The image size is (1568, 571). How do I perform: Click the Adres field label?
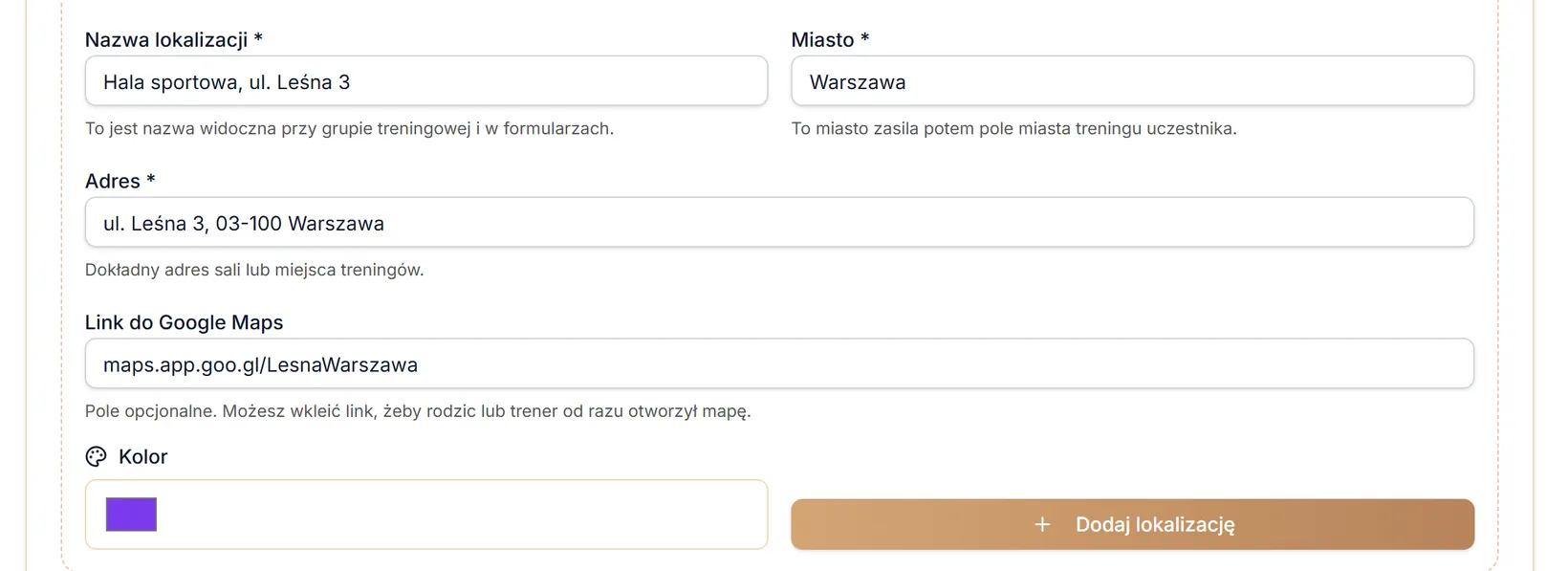113,181
